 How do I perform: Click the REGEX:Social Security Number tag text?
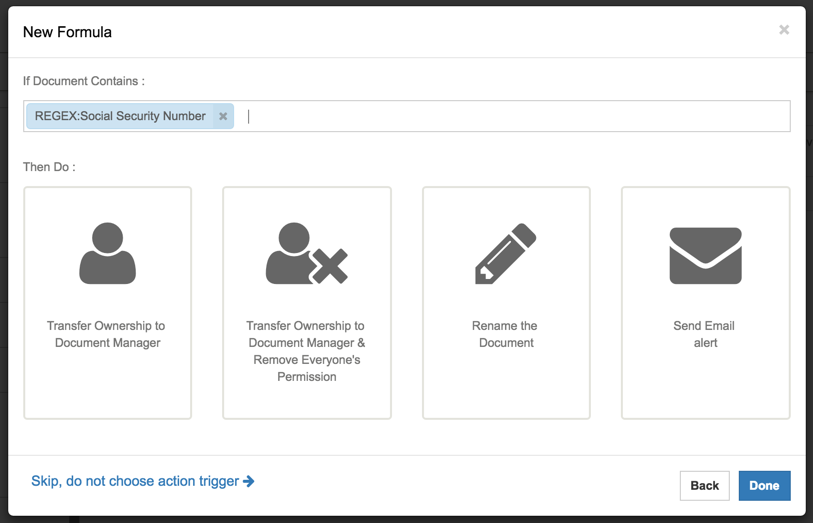point(120,116)
